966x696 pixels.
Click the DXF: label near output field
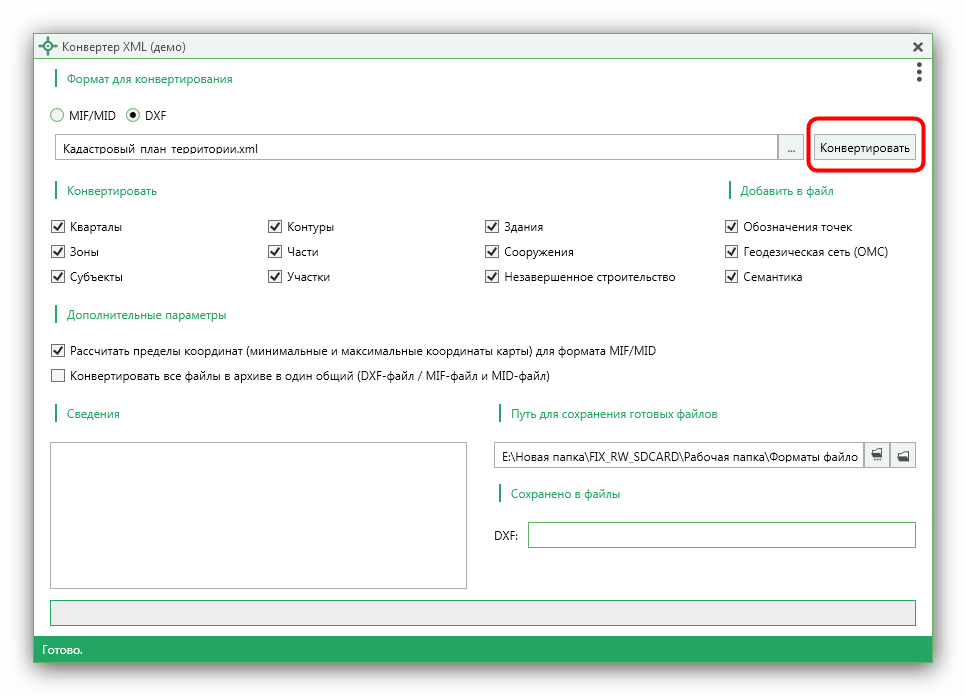(x=506, y=536)
